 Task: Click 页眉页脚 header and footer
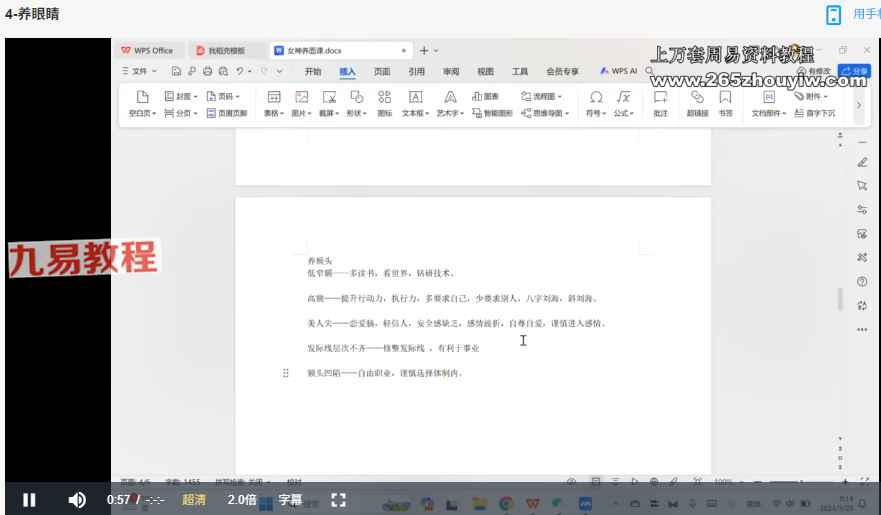[226, 113]
